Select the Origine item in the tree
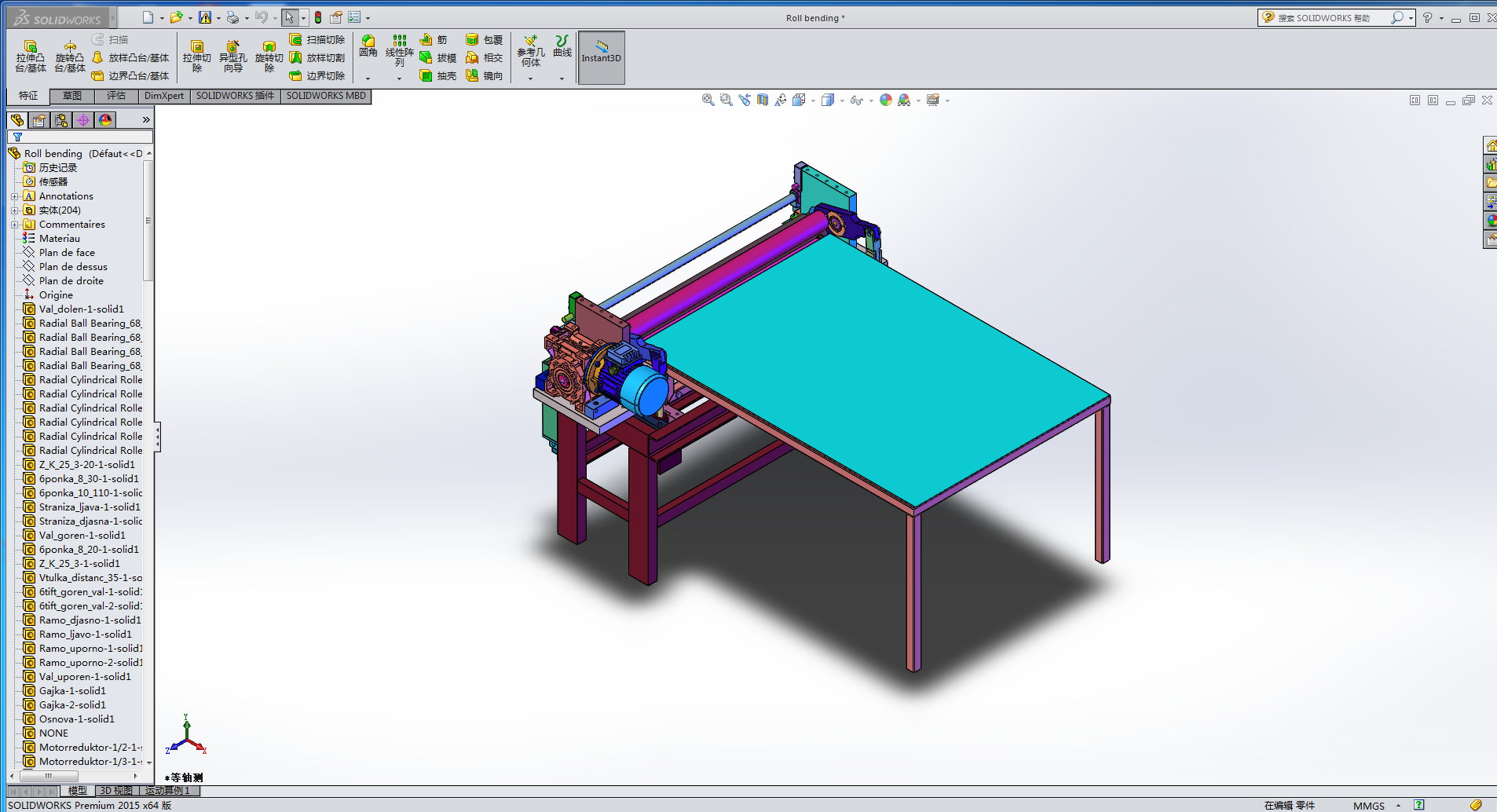This screenshot has width=1497, height=812. pos(56,295)
